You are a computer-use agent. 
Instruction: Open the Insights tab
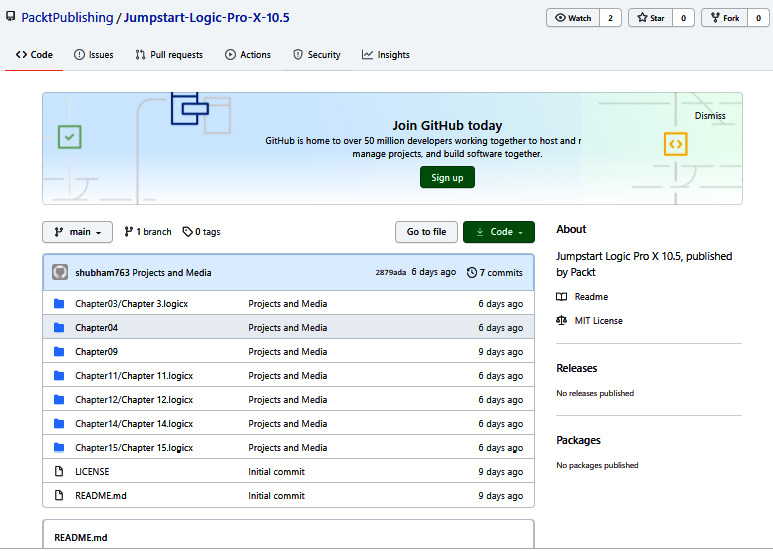coord(386,55)
